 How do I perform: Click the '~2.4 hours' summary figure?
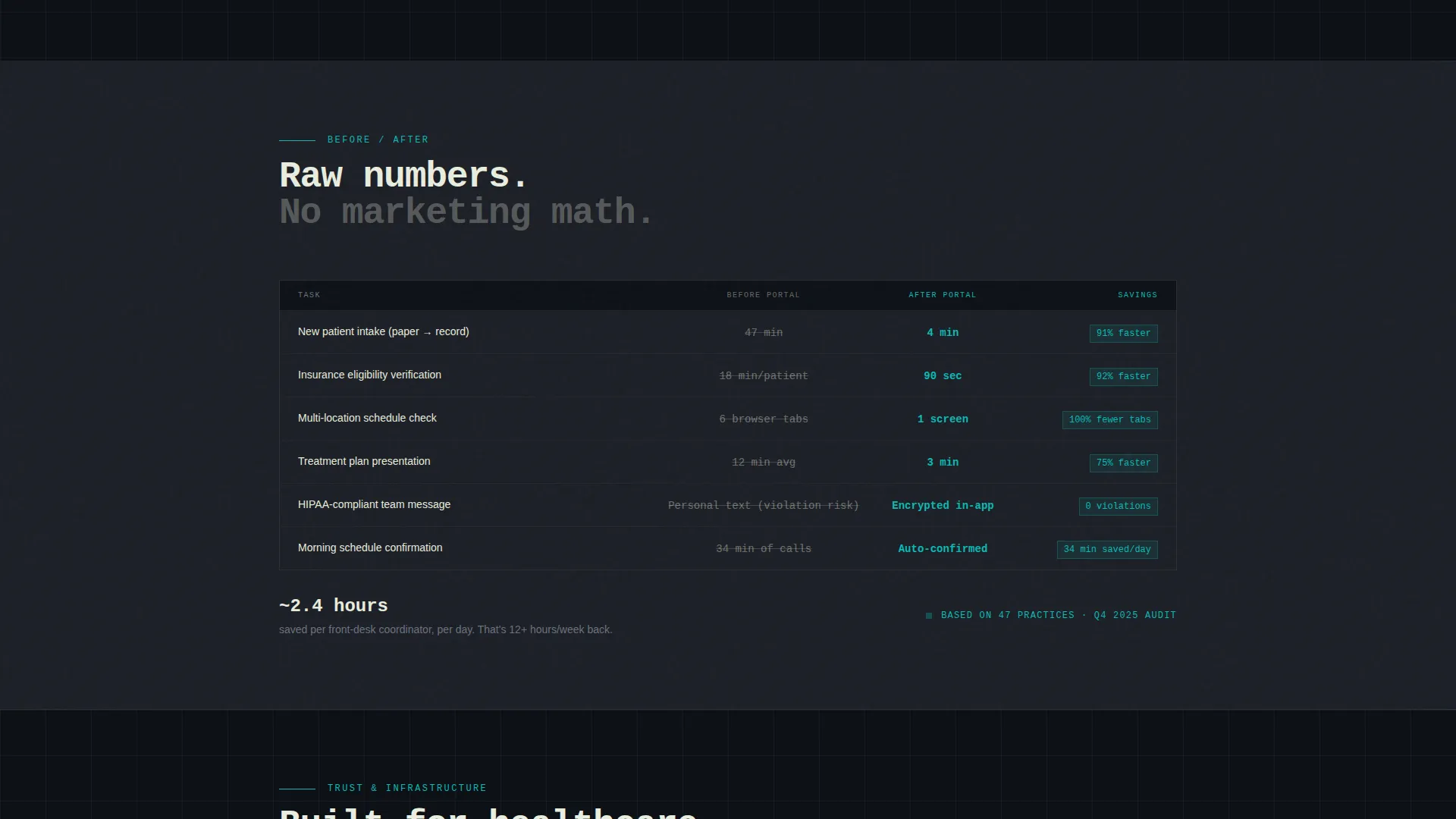(x=334, y=606)
